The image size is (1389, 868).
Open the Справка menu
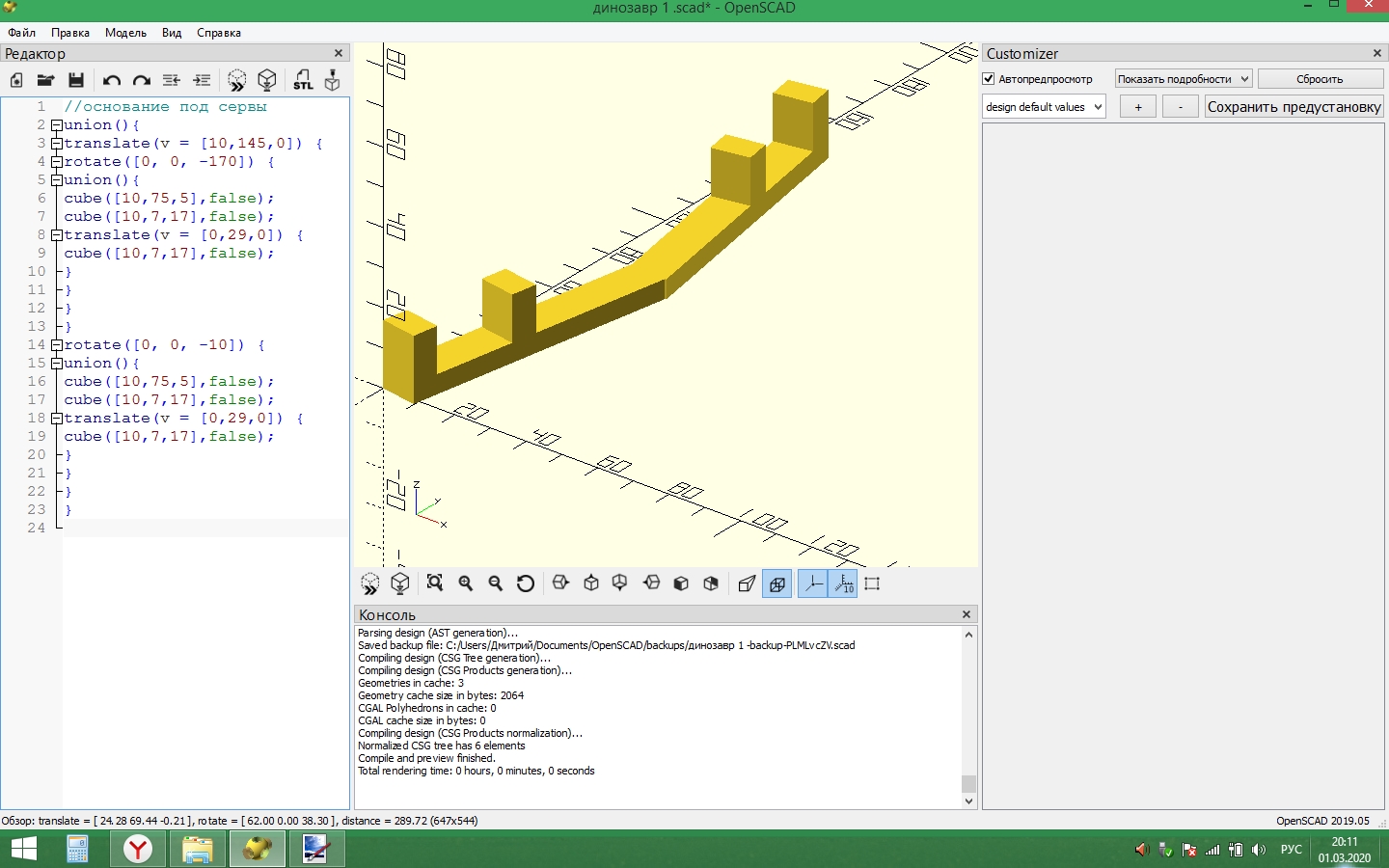(x=219, y=33)
